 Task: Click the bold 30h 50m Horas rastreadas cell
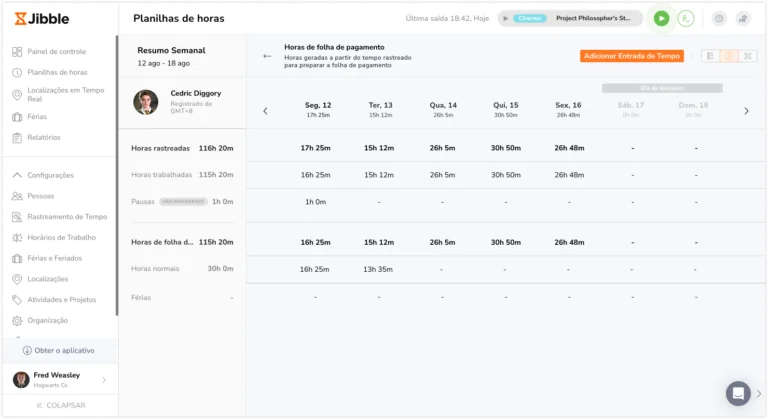pos(505,148)
